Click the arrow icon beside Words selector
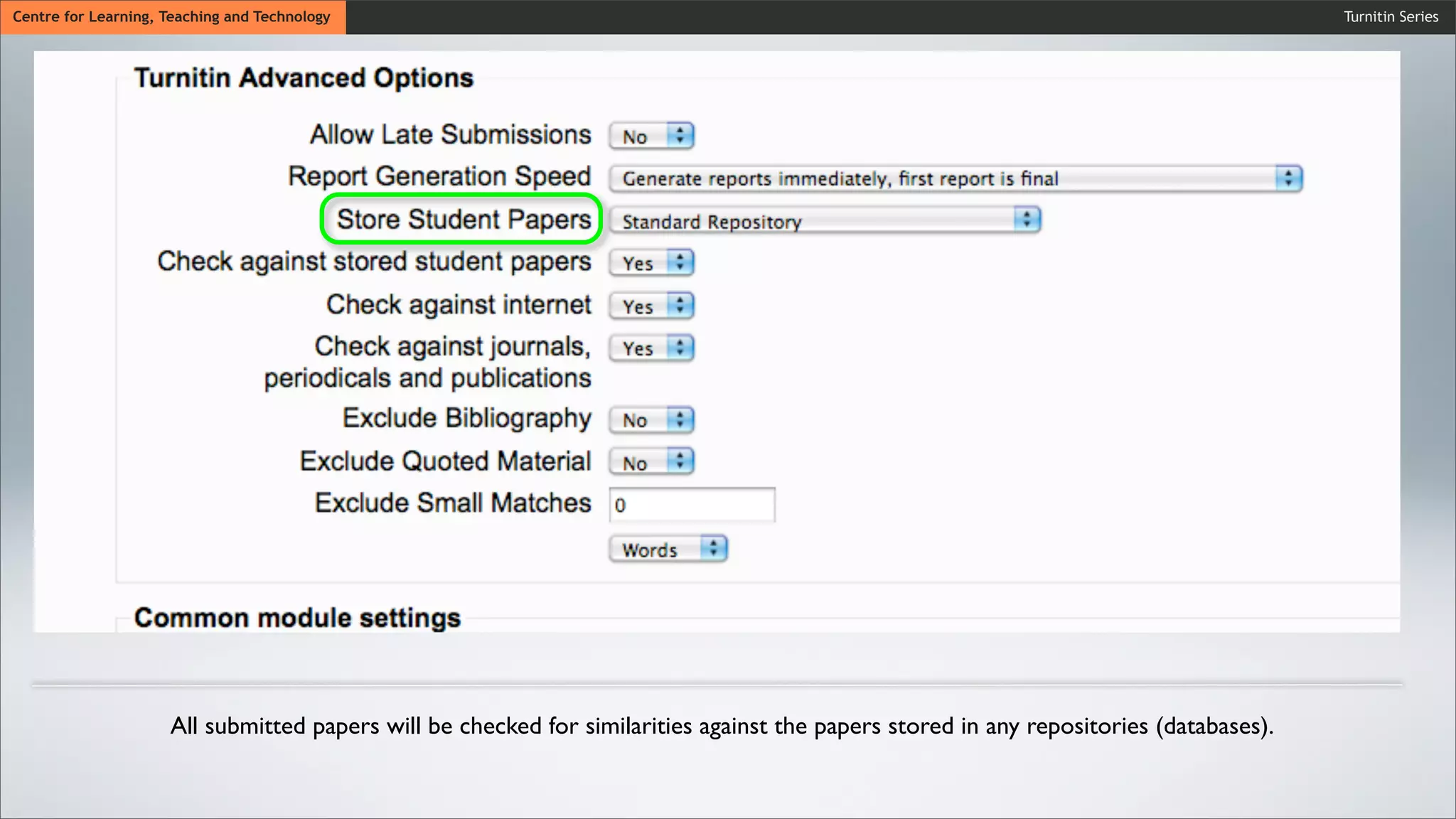Screen dimensions: 1456x819 coord(713,549)
